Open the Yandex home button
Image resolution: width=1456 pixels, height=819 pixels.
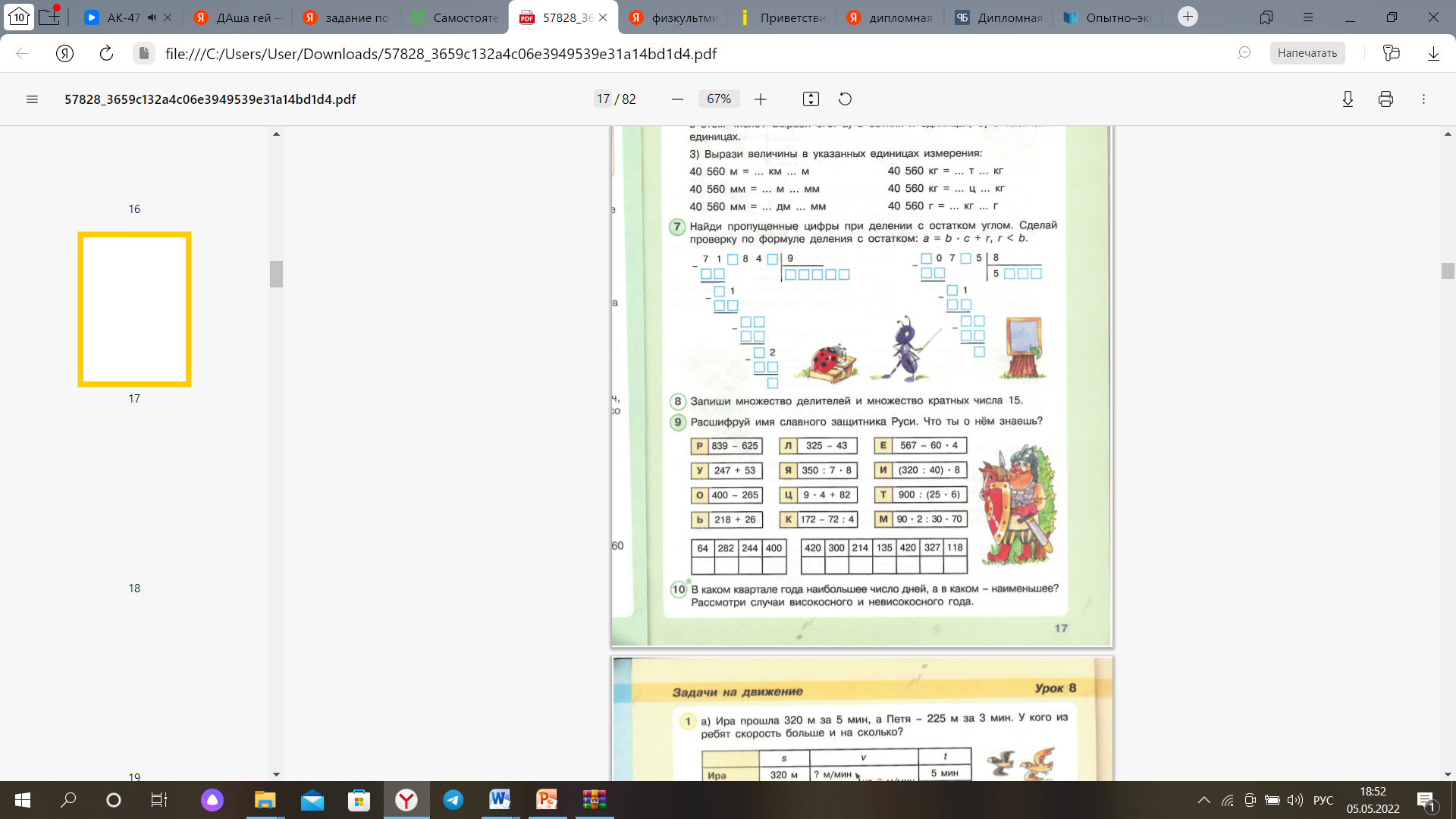click(x=65, y=53)
